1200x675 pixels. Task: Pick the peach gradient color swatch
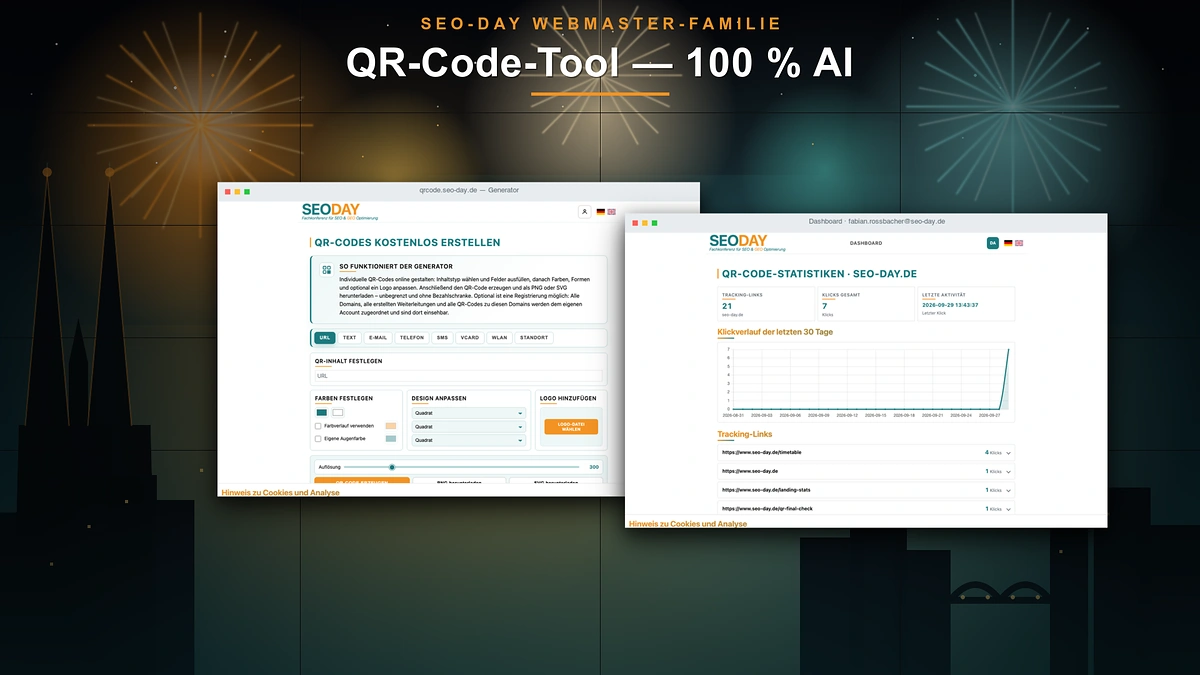click(x=391, y=425)
